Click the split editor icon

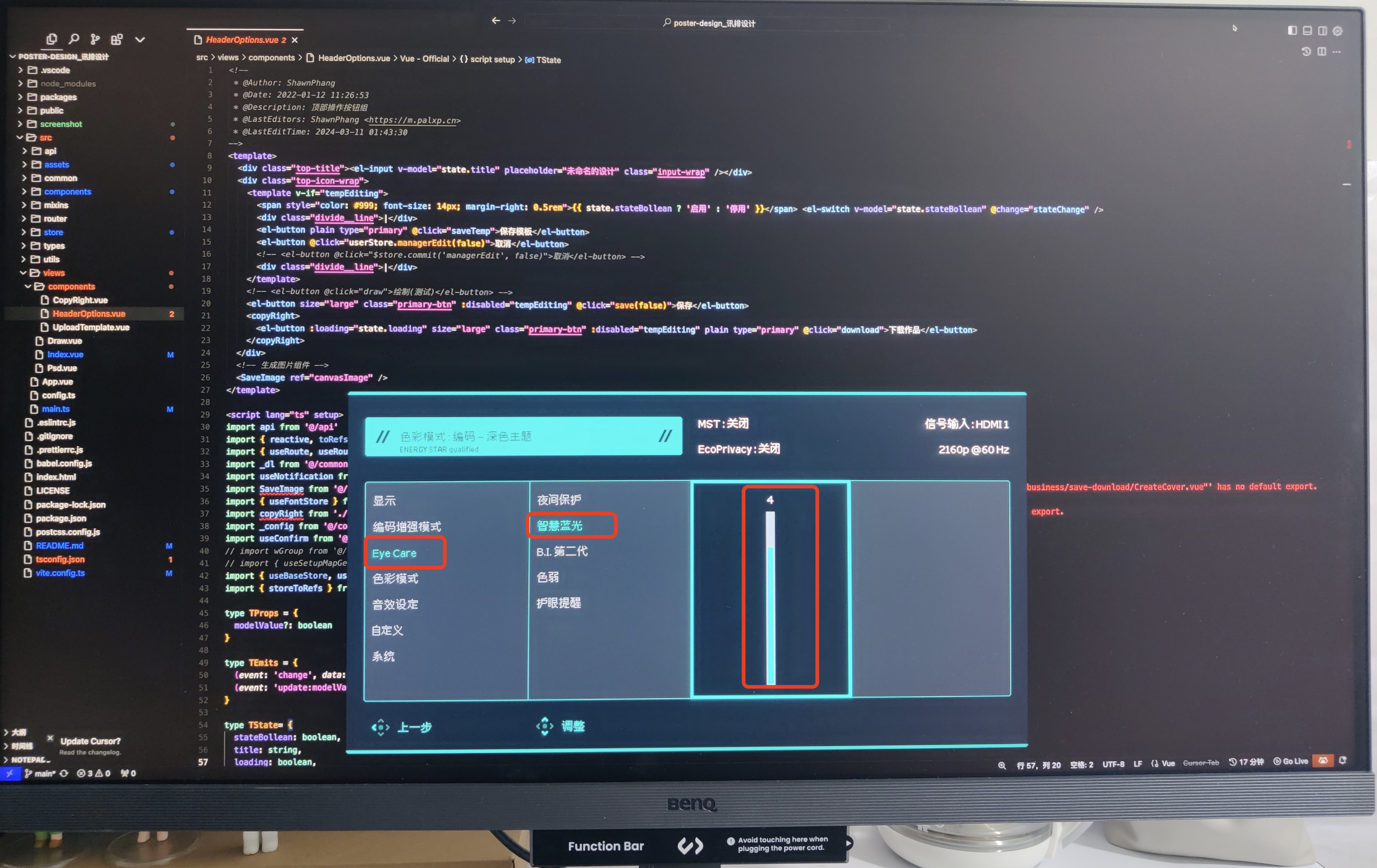pos(1321,52)
